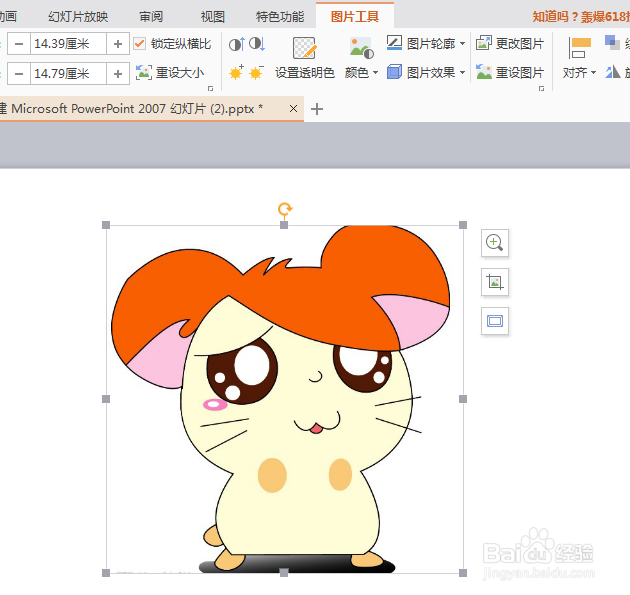The image size is (630, 595).
Task: Increase brightness with the sun plus icon
Action: point(236,72)
